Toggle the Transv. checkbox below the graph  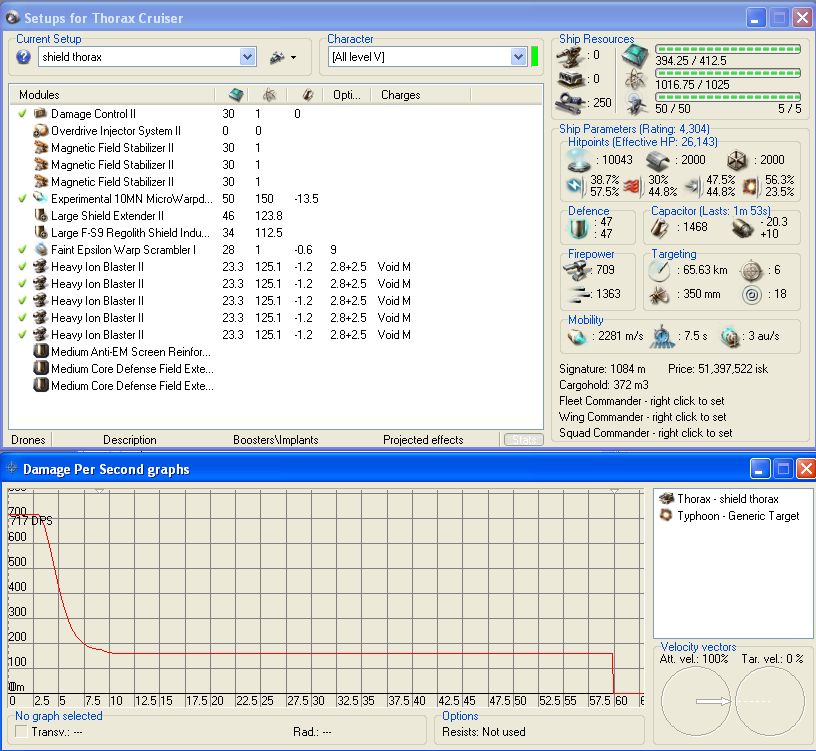[21, 731]
